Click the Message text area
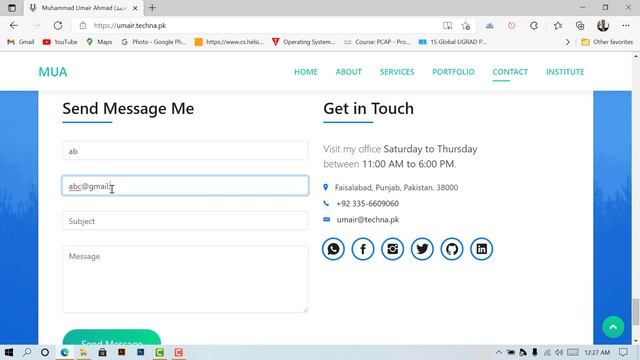The width and height of the screenshot is (640, 360). click(185, 279)
